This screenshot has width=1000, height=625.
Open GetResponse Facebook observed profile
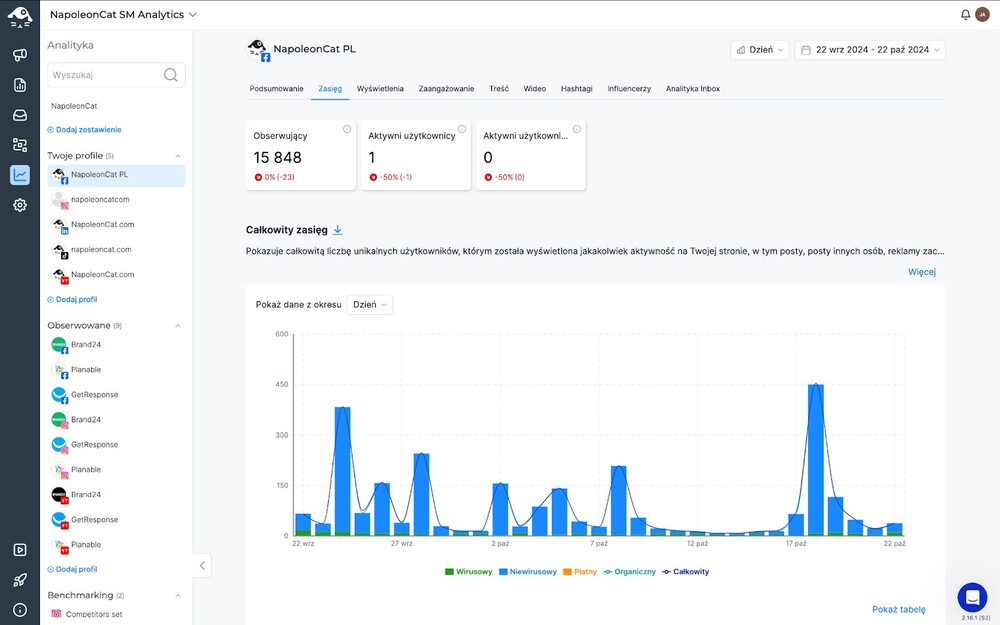click(116, 394)
